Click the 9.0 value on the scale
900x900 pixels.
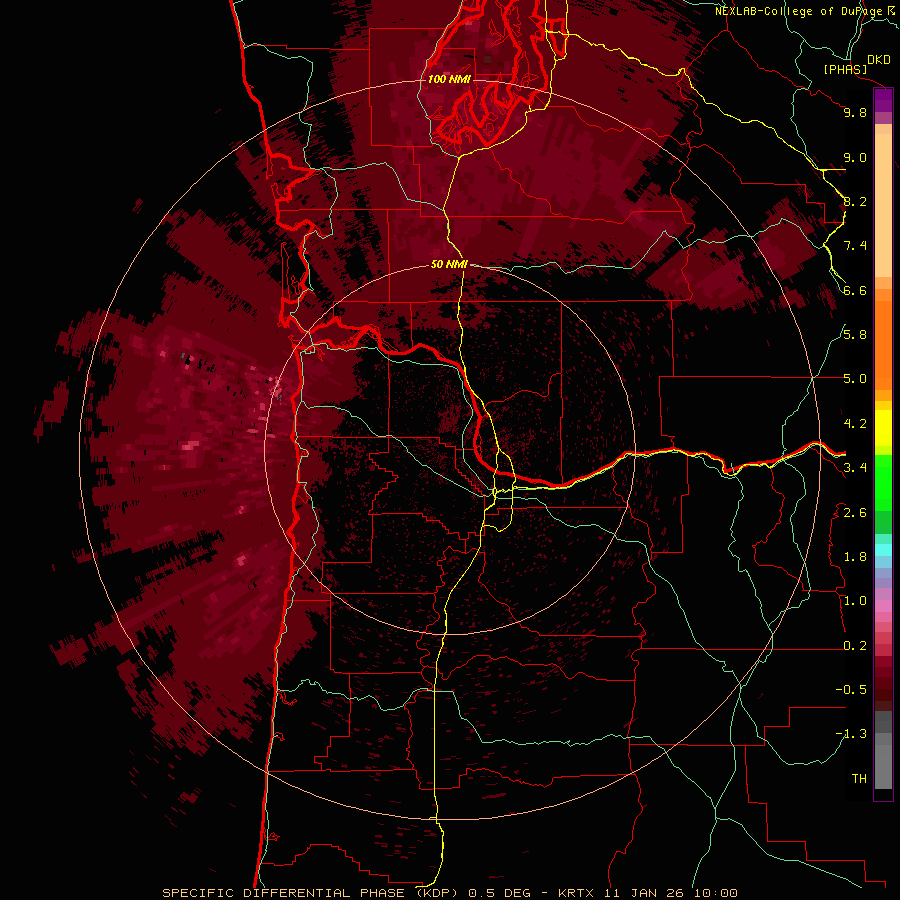(855, 157)
